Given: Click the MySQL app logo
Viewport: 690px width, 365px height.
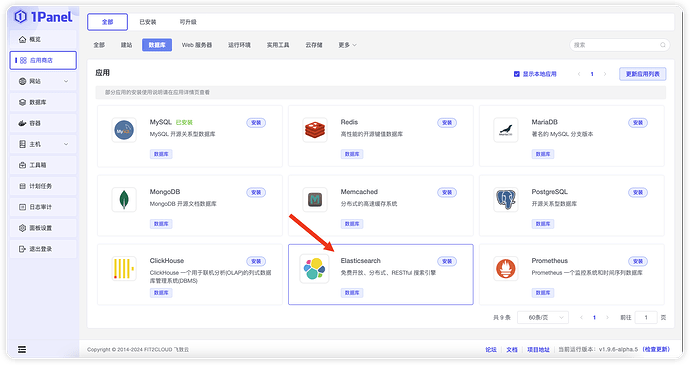Looking at the screenshot, I should [124, 130].
